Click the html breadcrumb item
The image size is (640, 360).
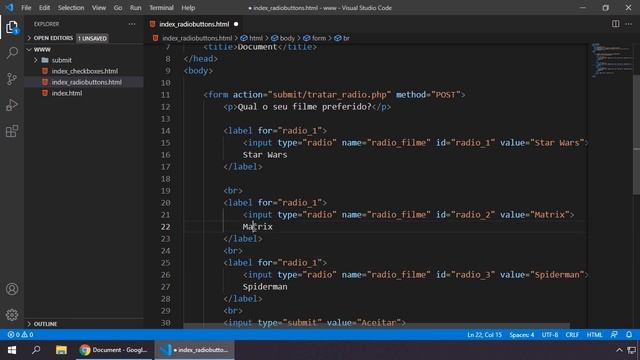click(x=256, y=38)
